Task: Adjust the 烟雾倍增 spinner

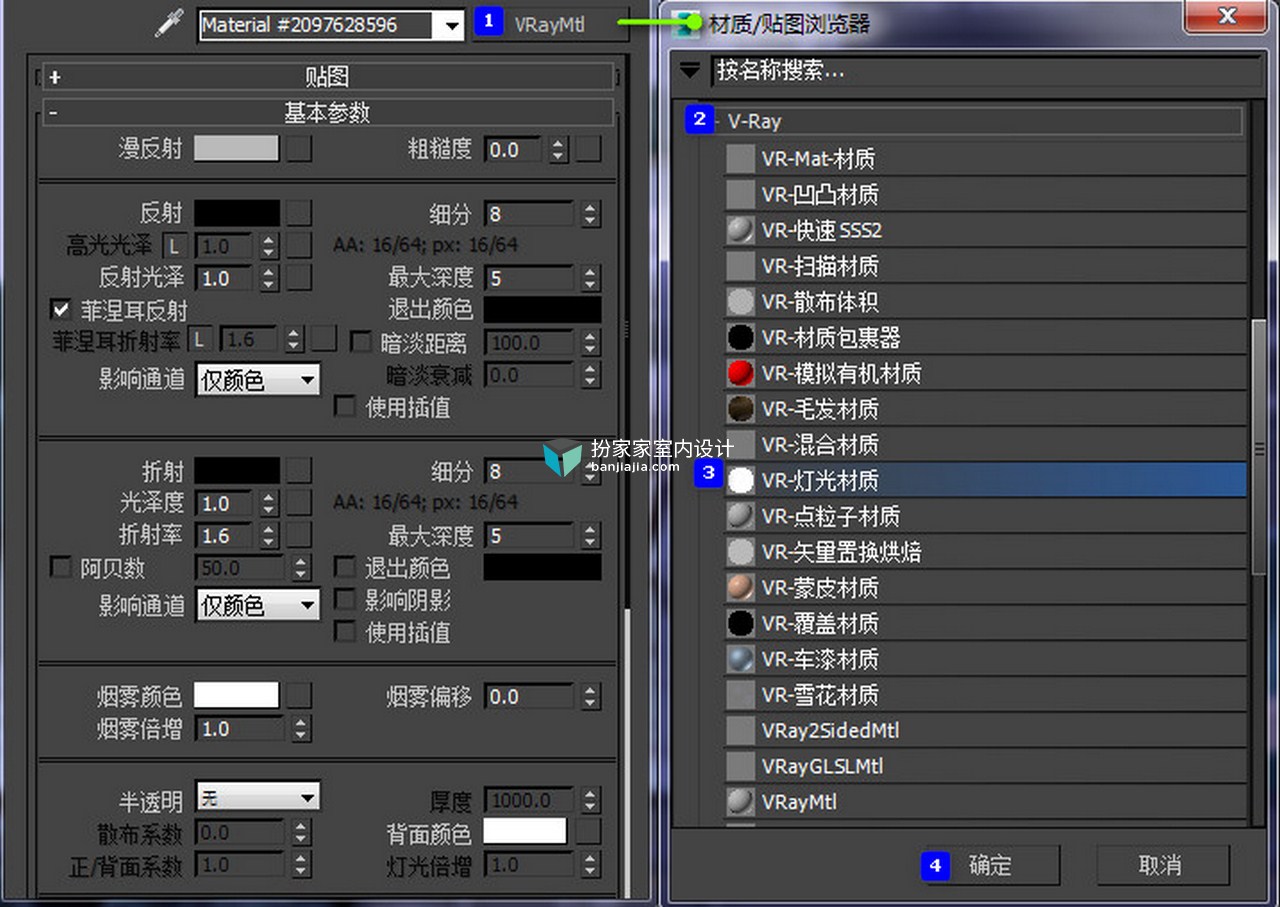Action: pyautogui.click(x=301, y=729)
